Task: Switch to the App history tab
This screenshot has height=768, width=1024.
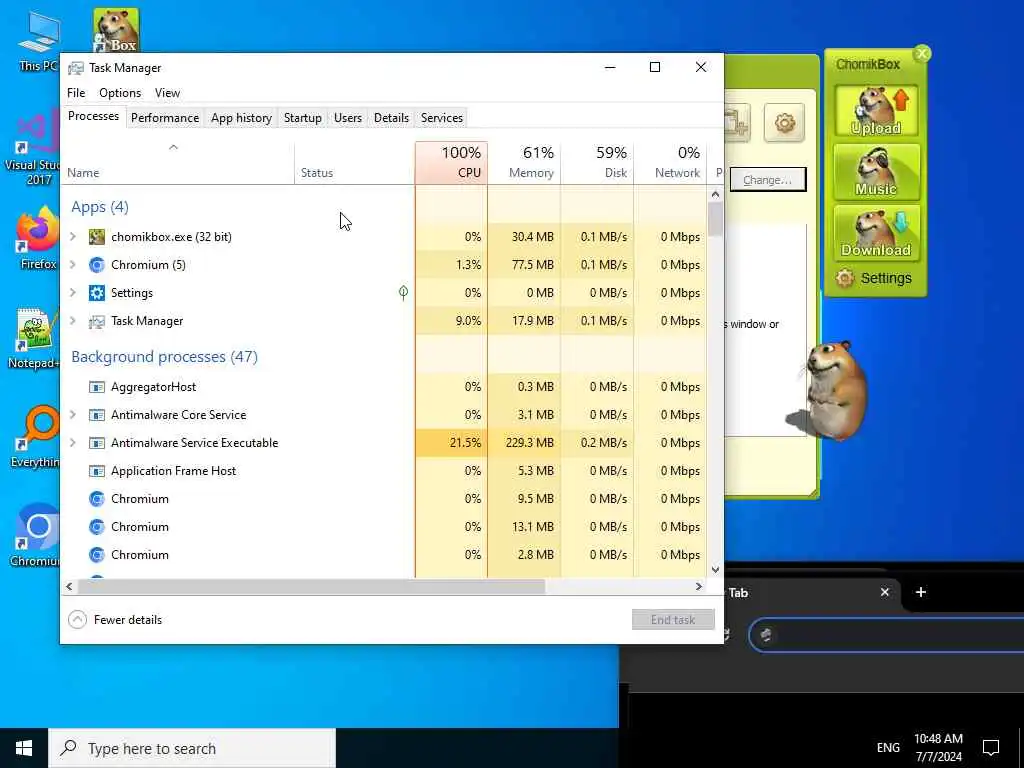Action: (241, 118)
